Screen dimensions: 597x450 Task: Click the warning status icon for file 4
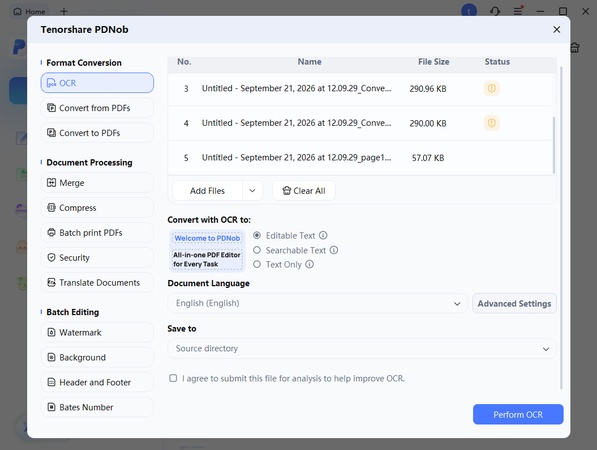[492, 123]
